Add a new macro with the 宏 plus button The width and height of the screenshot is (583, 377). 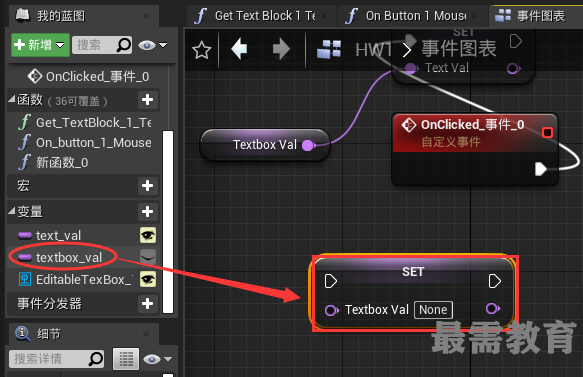point(148,186)
